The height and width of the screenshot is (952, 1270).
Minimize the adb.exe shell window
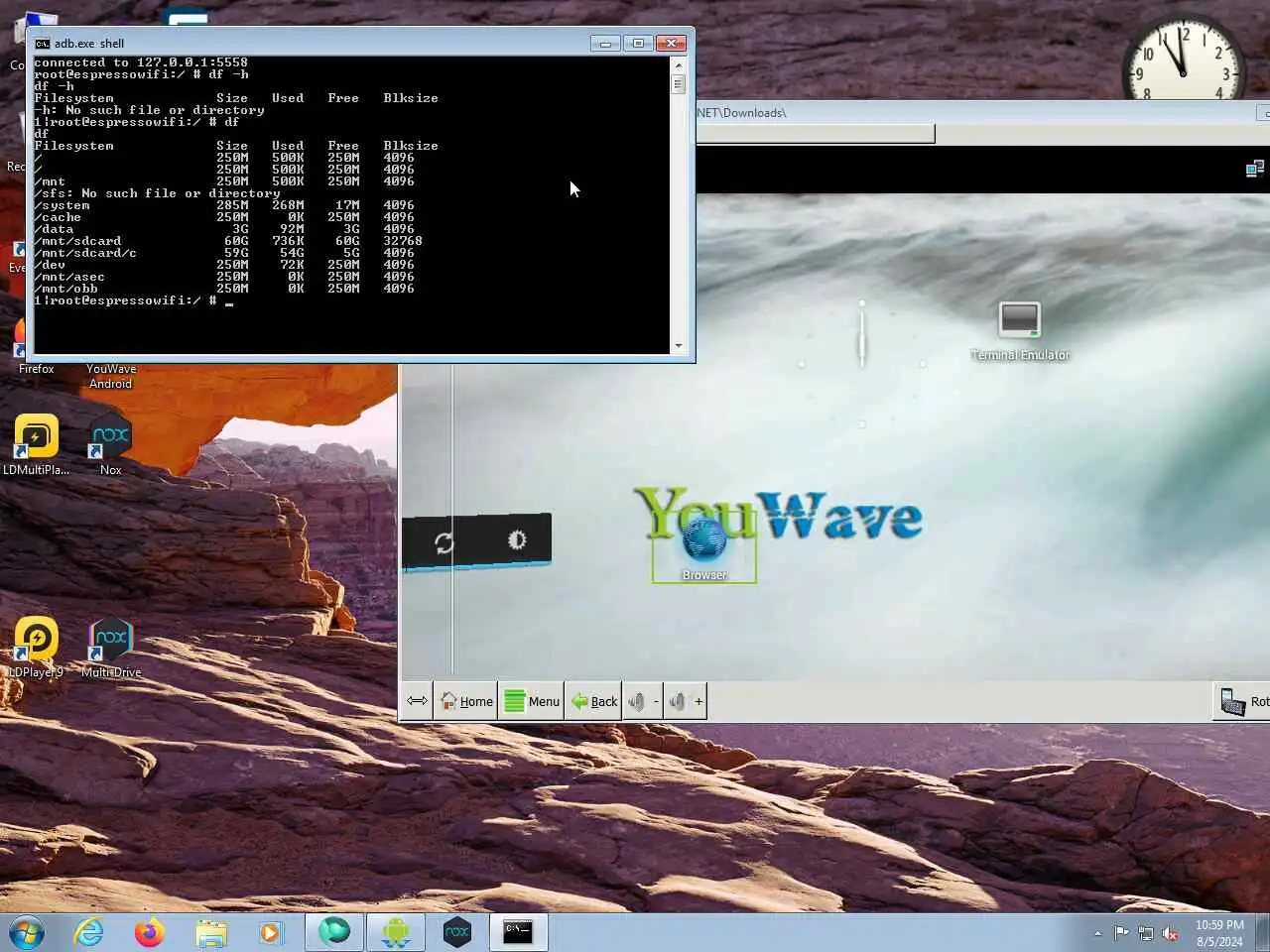[605, 43]
